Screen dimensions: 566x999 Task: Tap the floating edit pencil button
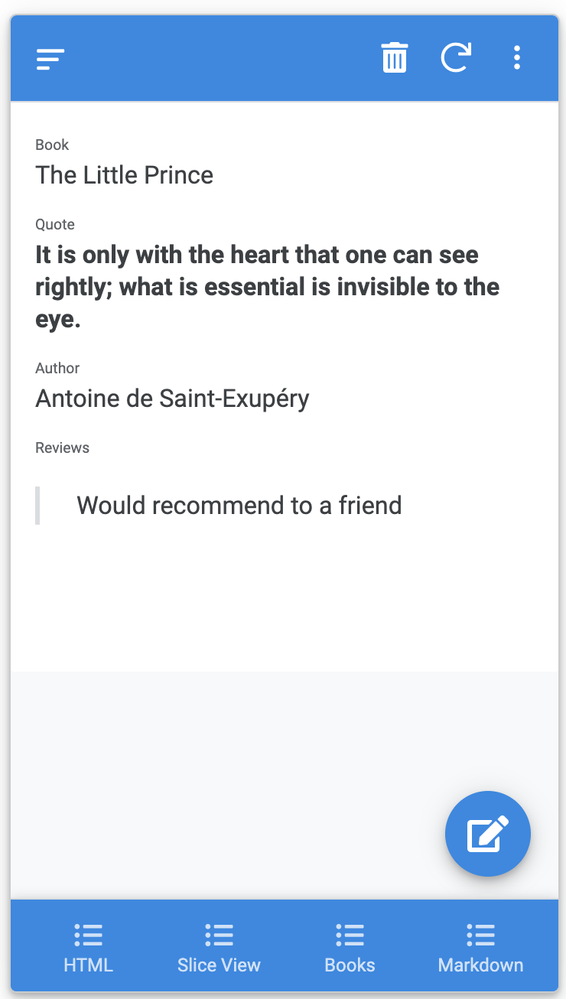tap(488, 833)
